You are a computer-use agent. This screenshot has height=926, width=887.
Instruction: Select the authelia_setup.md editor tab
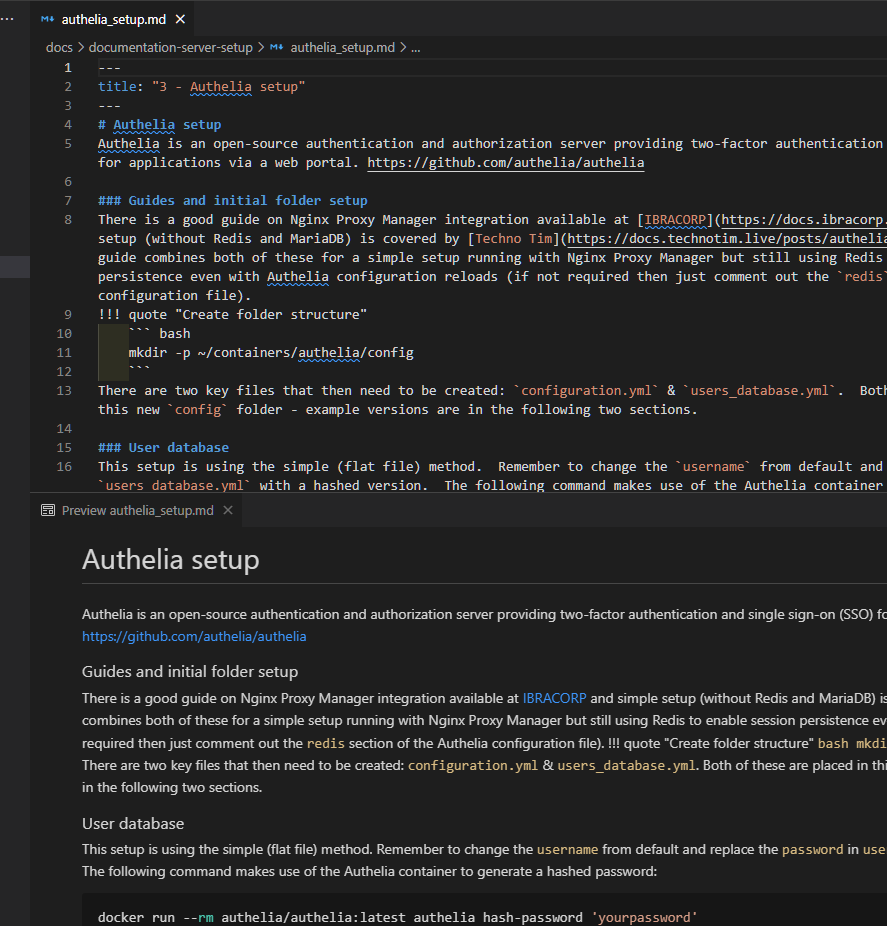[x=112, y=19]
